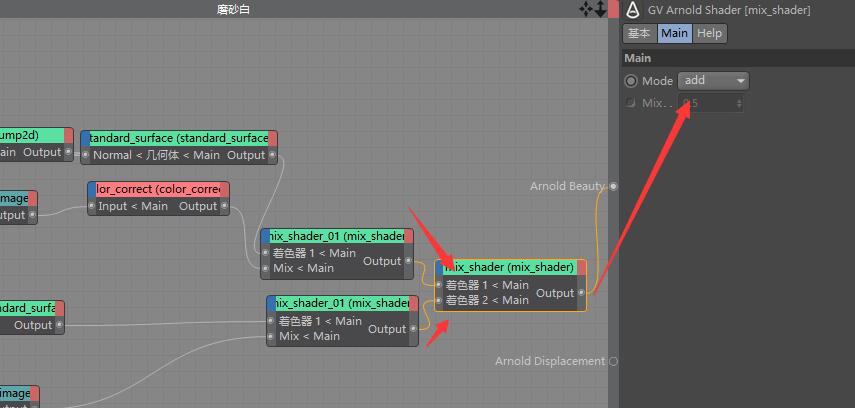Click the four-arrow pan view icon
The image size is (855, 408).
click(586, 9)
